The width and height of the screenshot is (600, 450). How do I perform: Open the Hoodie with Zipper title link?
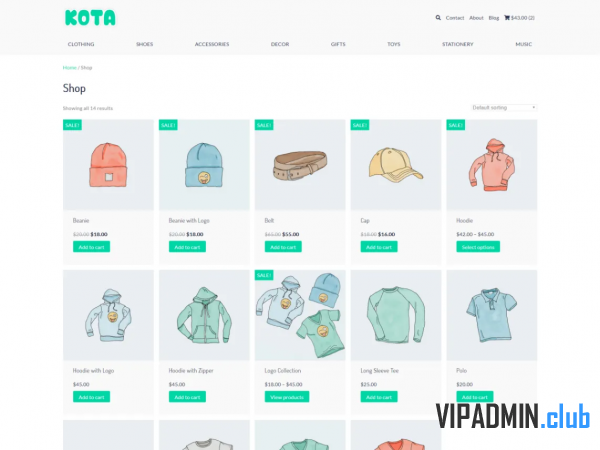tap(191, 370)
